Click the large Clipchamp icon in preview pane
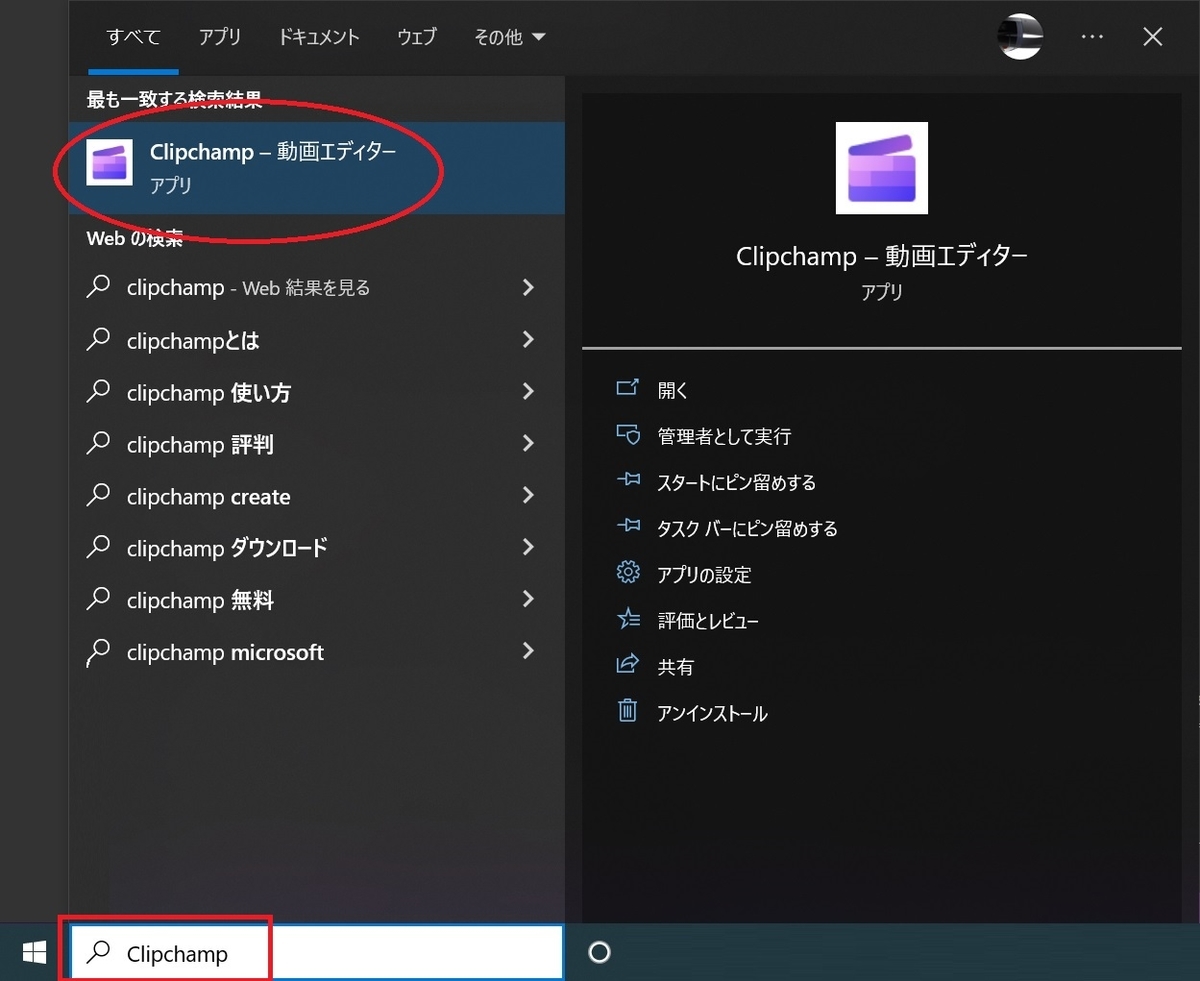Viewport: 1200px width, 981px height. click(x=881, y=168)
